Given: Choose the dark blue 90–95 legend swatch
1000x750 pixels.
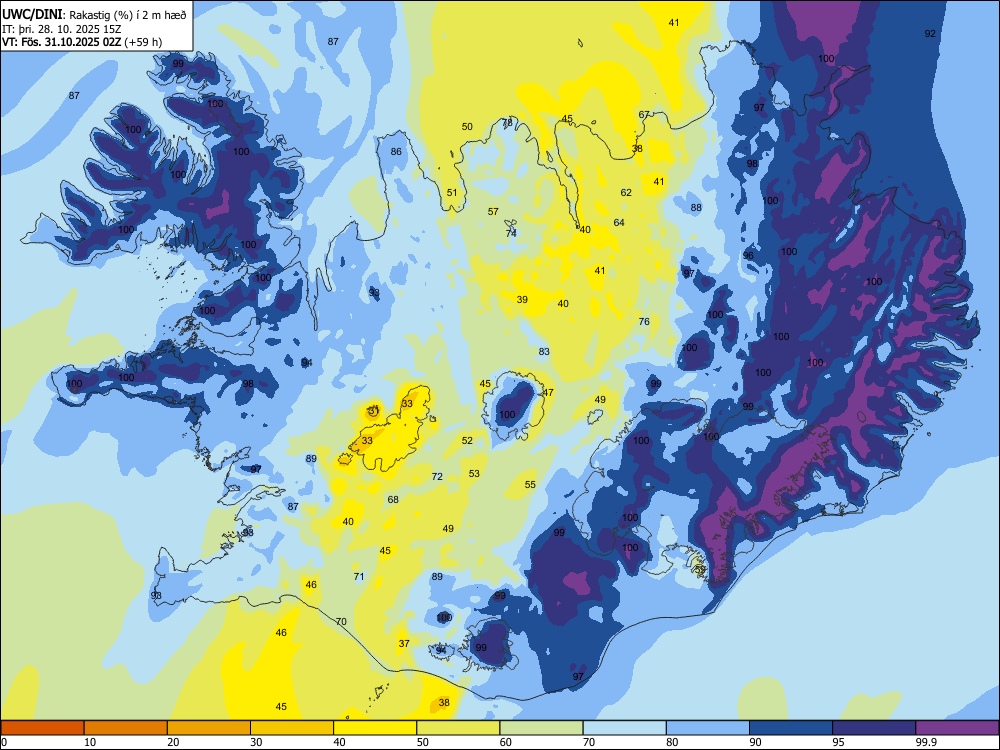Looking at the screenshot, I should [791, 728].
